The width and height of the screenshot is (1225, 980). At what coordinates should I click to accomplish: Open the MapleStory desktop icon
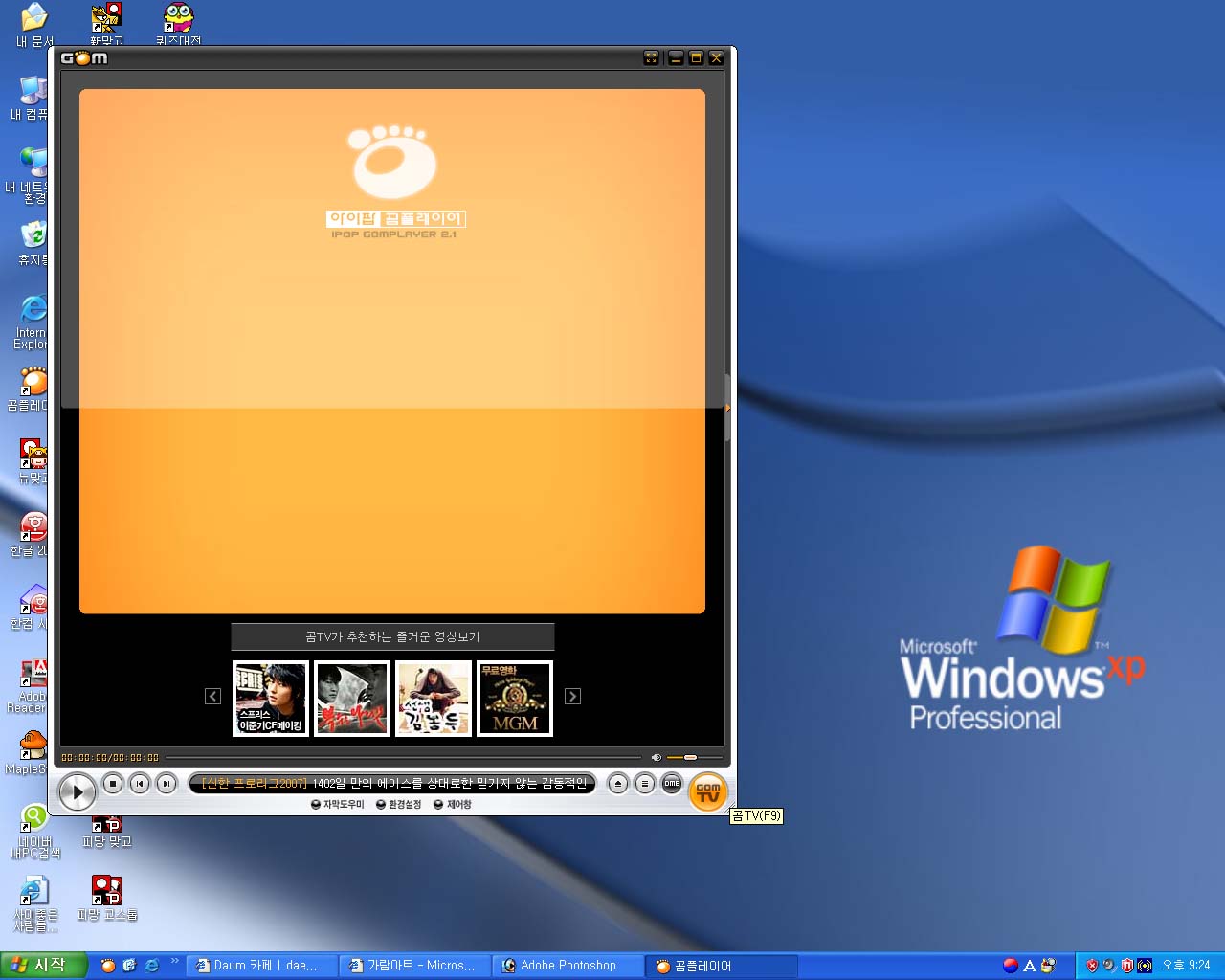click(32, 753)
